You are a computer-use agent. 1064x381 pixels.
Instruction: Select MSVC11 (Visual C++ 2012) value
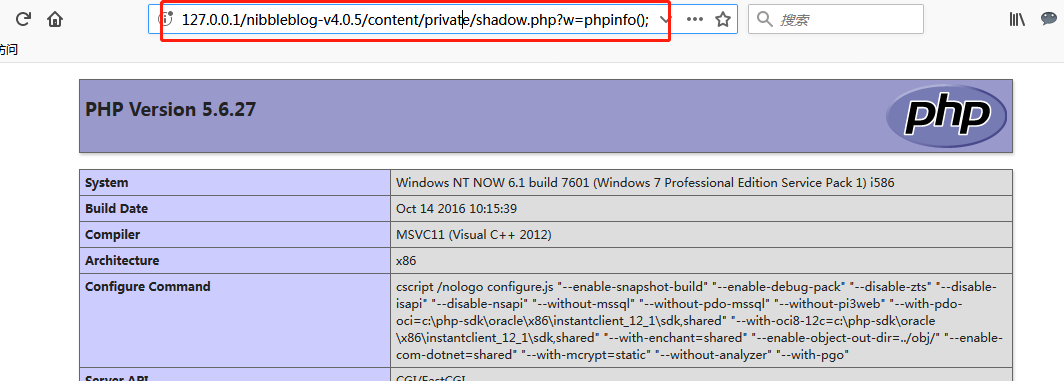[474, 235]
